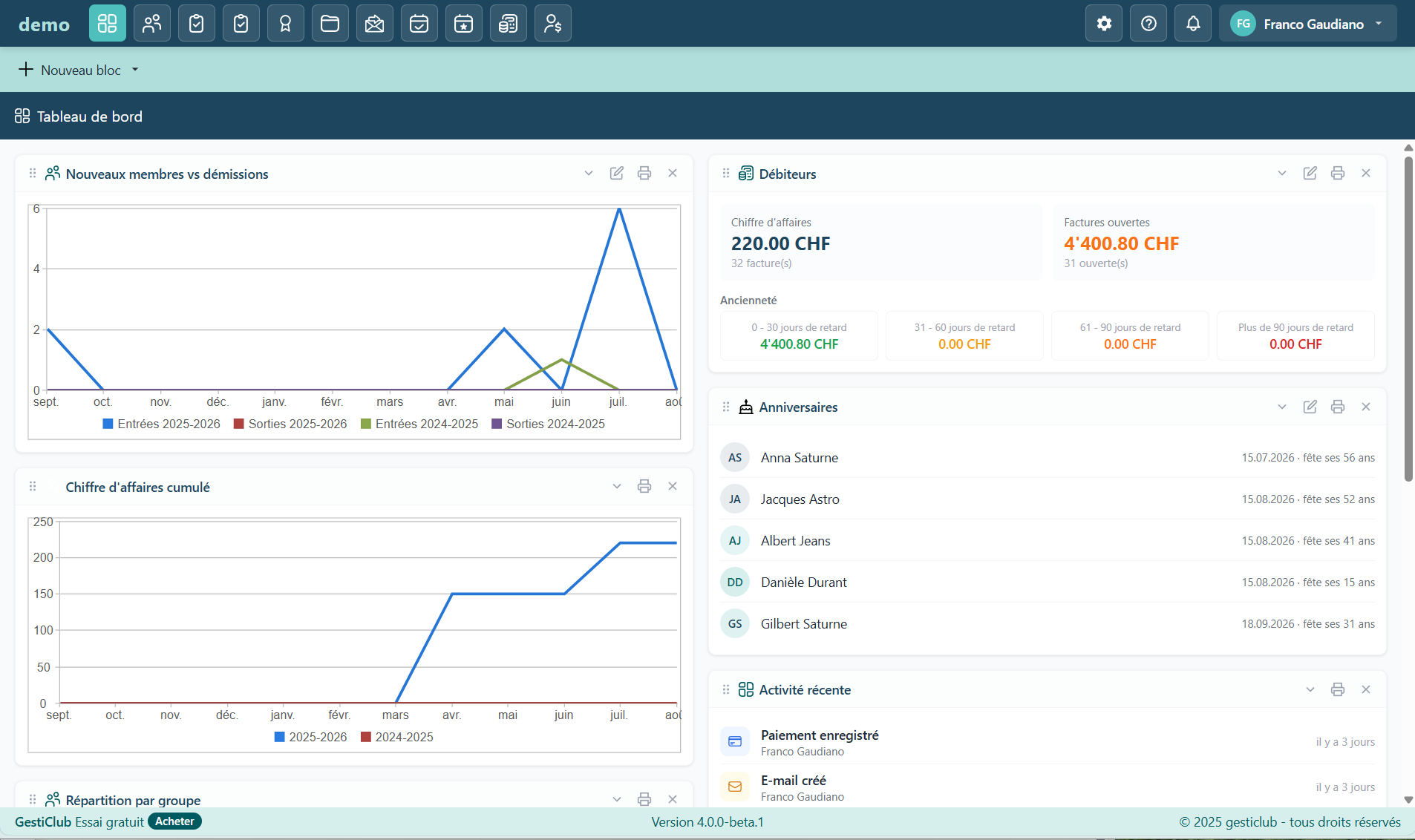Image resolution: width=1415 pixels, height=840 pixels.
Task: Open the help question mark icon
Action: pyautogui.click(x=1148, y=24)
